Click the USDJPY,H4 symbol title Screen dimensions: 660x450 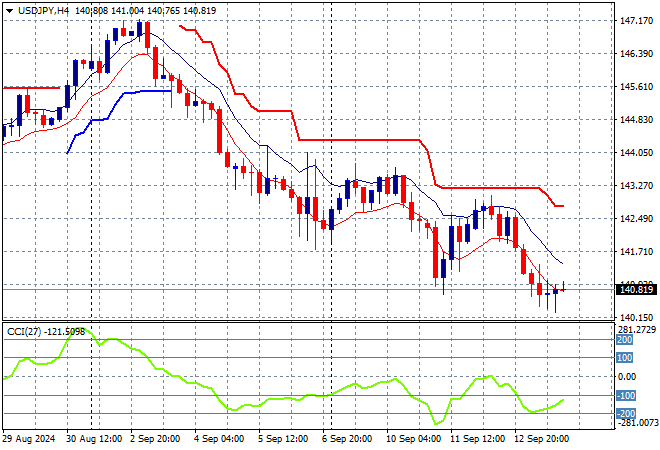(43, 10)
